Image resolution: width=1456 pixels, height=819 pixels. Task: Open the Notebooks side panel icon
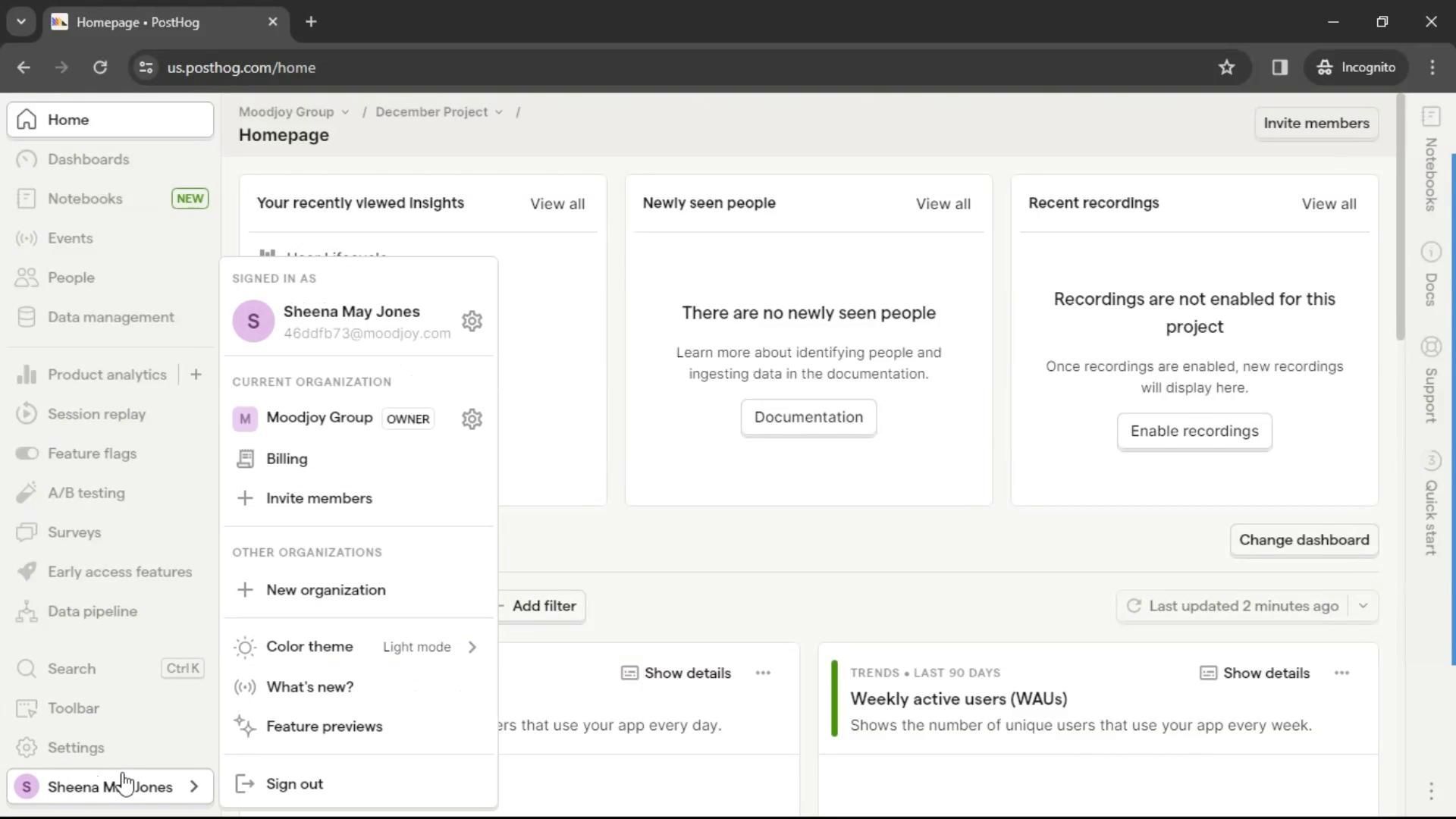(x=1431, y=117)
